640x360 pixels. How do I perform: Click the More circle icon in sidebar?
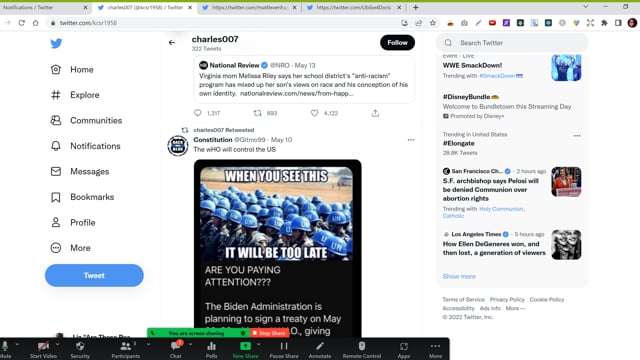coord(56,248)
